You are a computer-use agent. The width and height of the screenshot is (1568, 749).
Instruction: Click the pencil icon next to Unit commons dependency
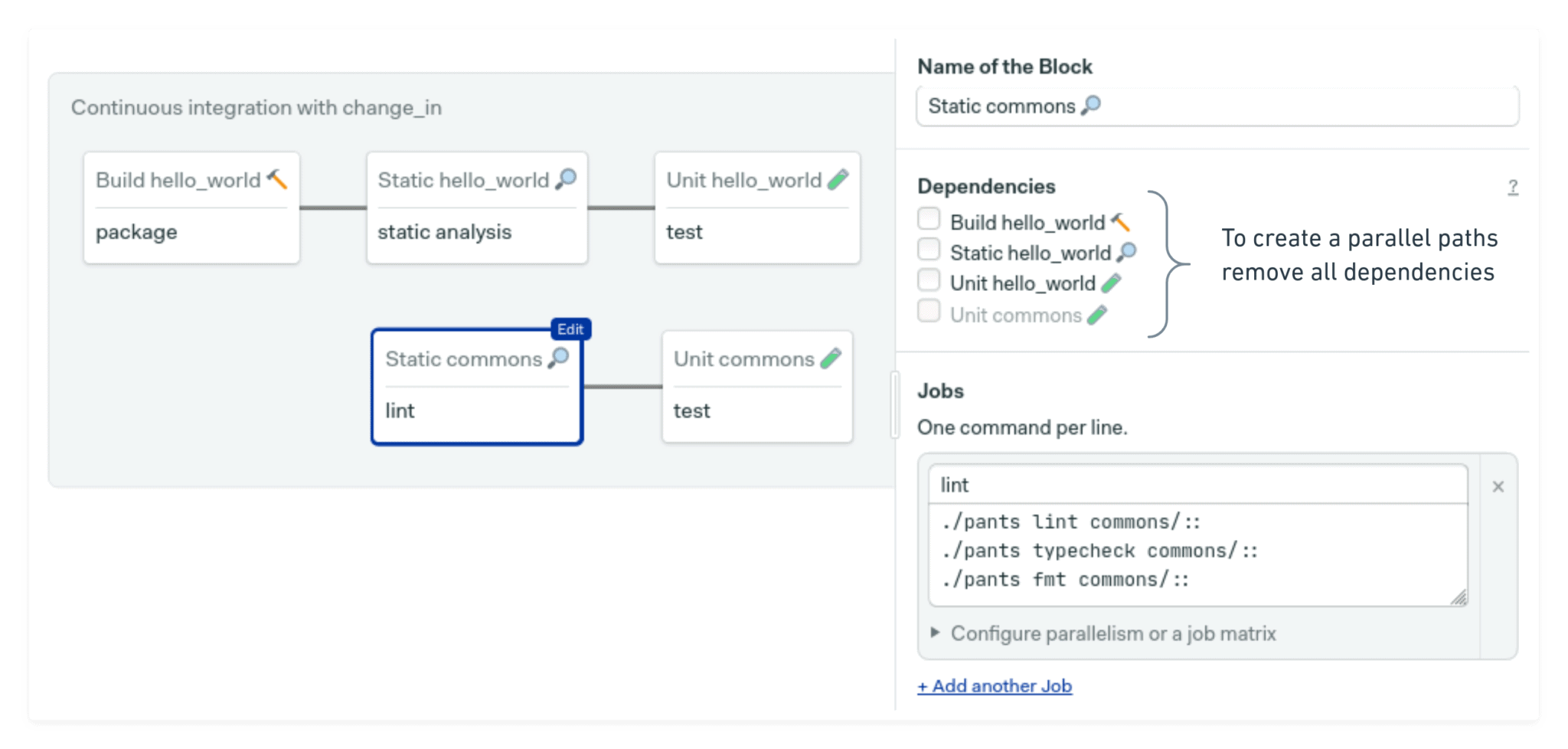coord(1099,313)
